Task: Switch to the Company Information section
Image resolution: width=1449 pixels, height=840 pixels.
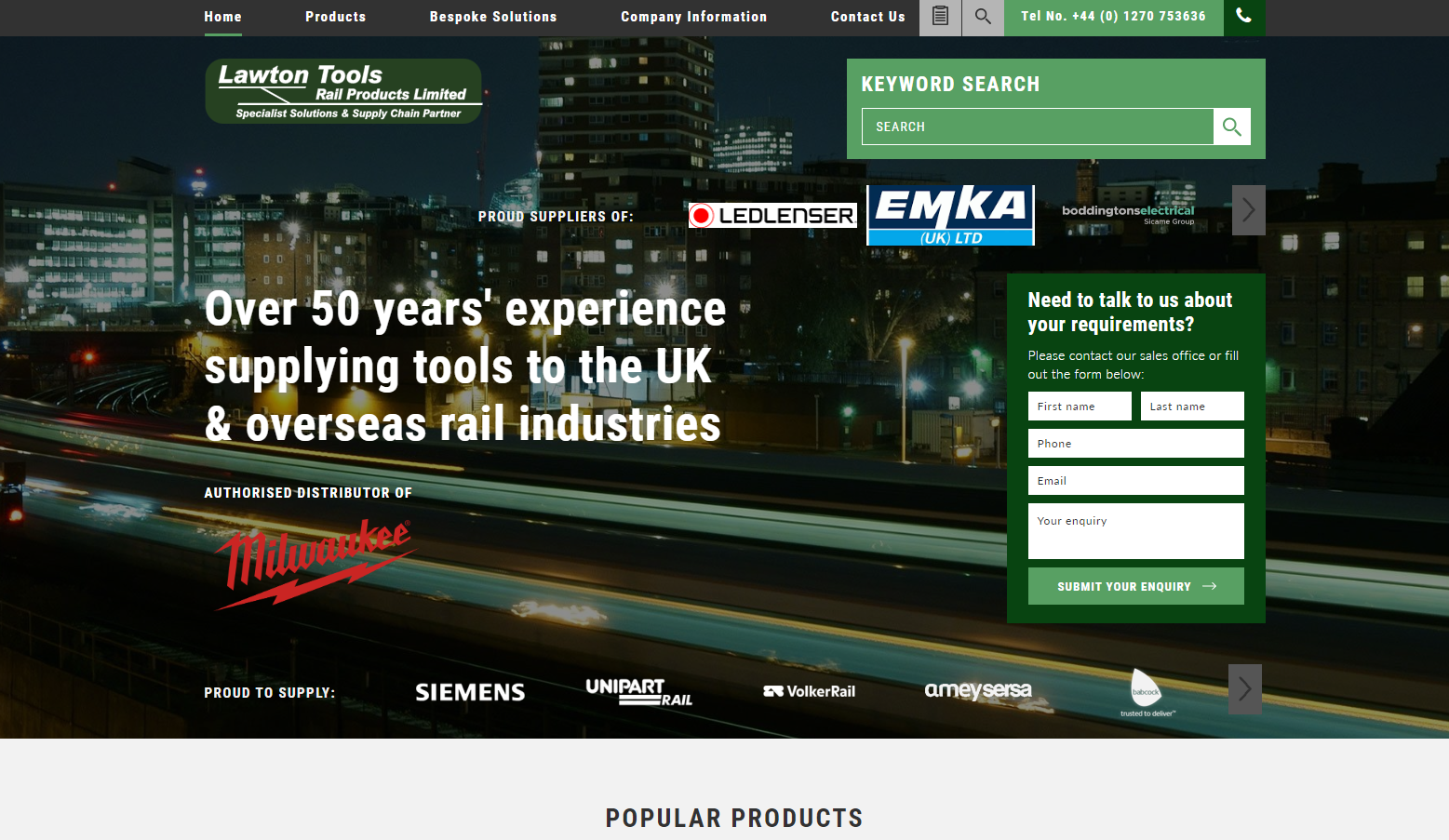Action: (693, 17)
